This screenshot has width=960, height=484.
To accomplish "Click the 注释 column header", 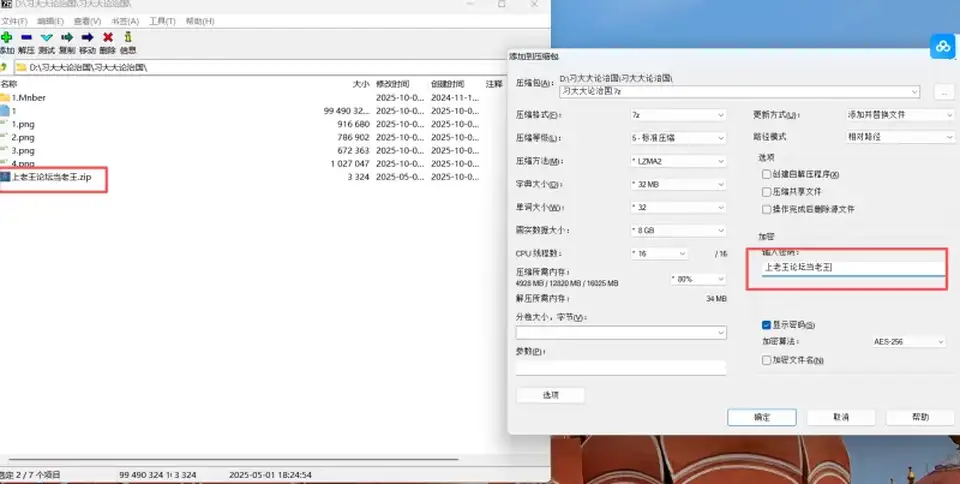I will pyautogui.click(x=494, y=84).
